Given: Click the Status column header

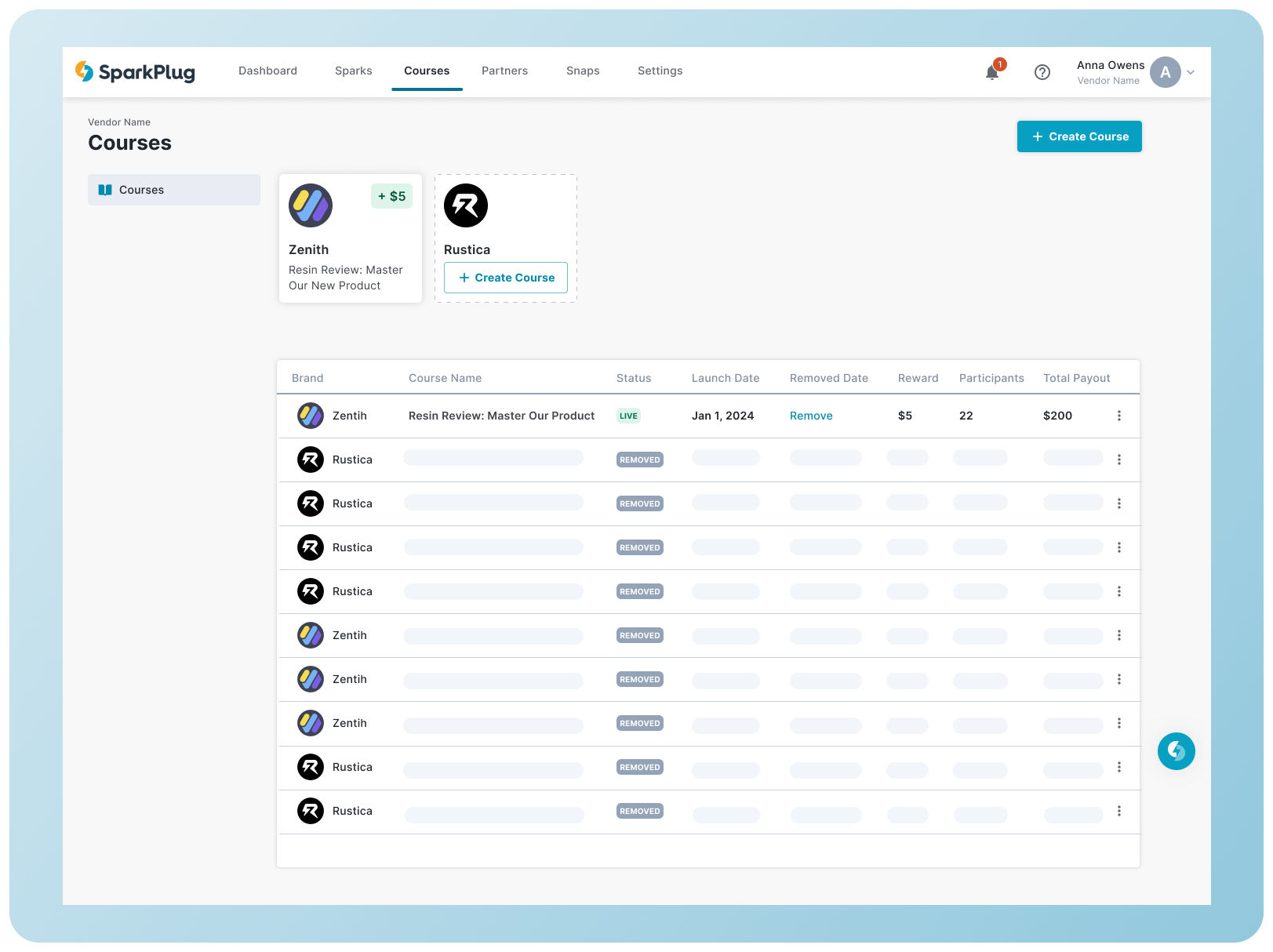Looking at the screenshot, I should (634, 378).
